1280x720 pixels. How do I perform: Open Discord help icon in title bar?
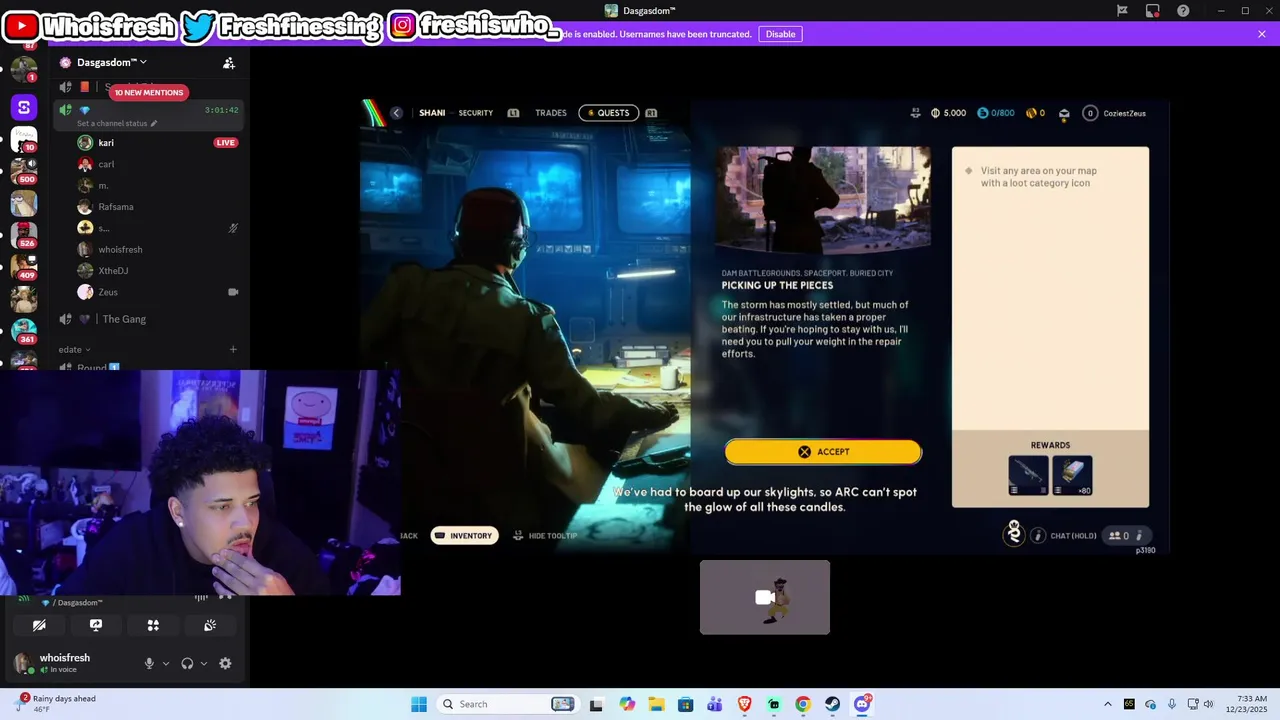[1184, 11]
